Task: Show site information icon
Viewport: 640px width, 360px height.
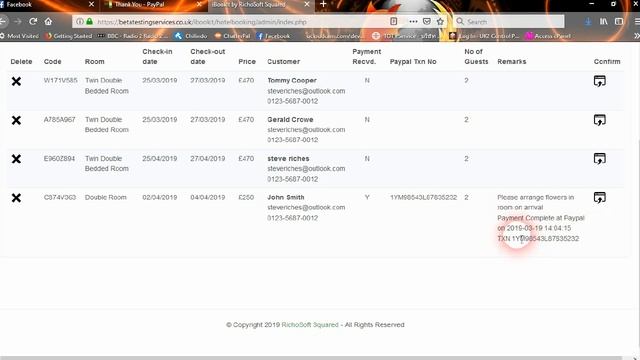Action: 80,22
